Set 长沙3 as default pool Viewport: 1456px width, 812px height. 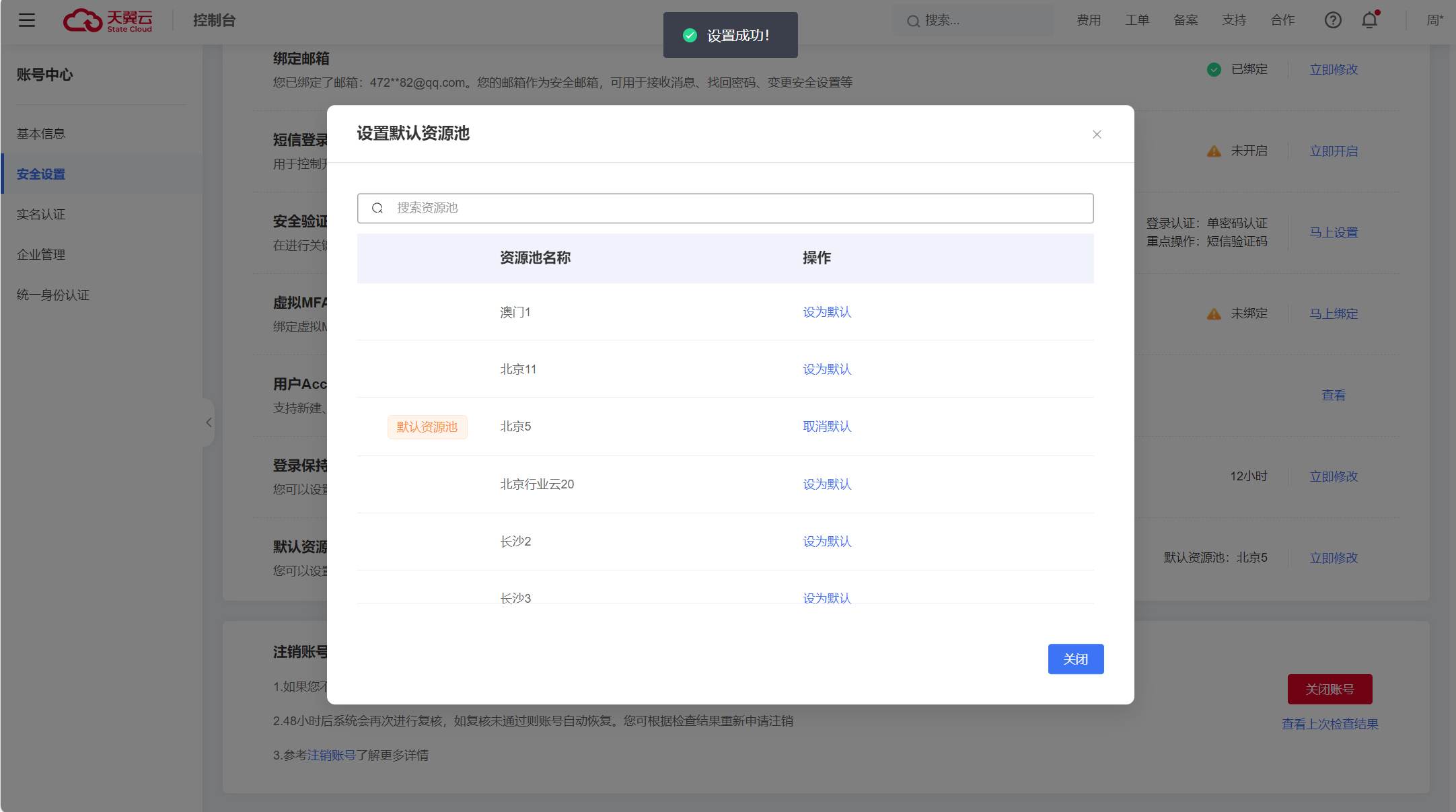827,597
